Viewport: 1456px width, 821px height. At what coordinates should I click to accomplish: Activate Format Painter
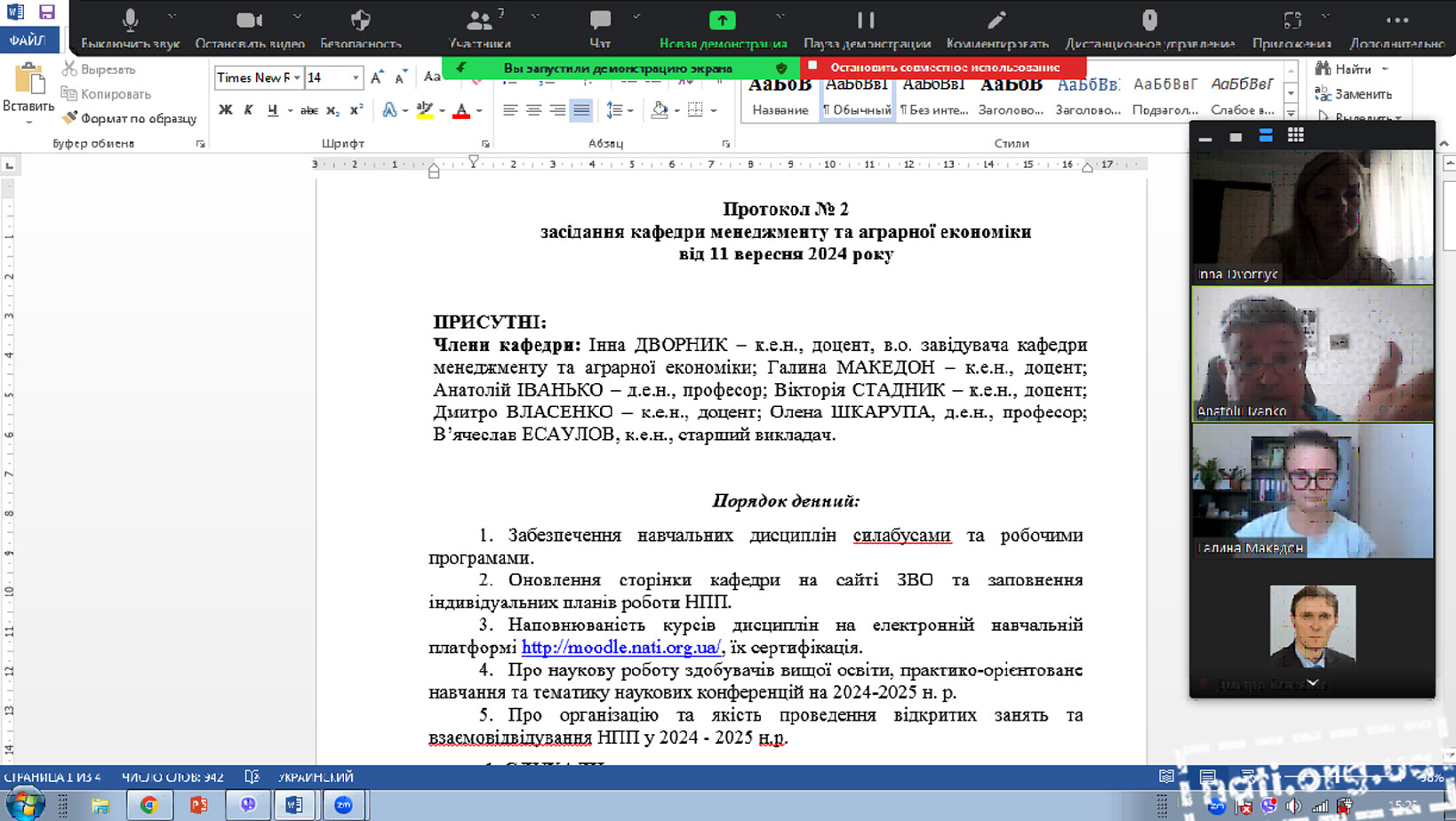click(x=129, y=118)
